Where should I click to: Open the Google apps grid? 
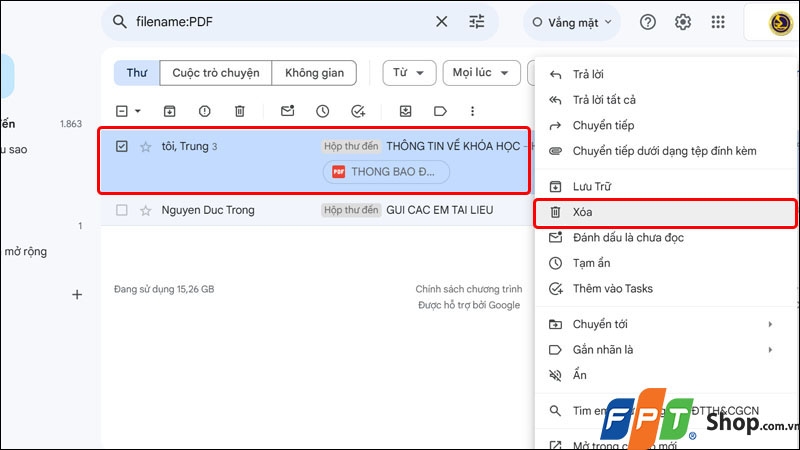click(x=718, y=22)
